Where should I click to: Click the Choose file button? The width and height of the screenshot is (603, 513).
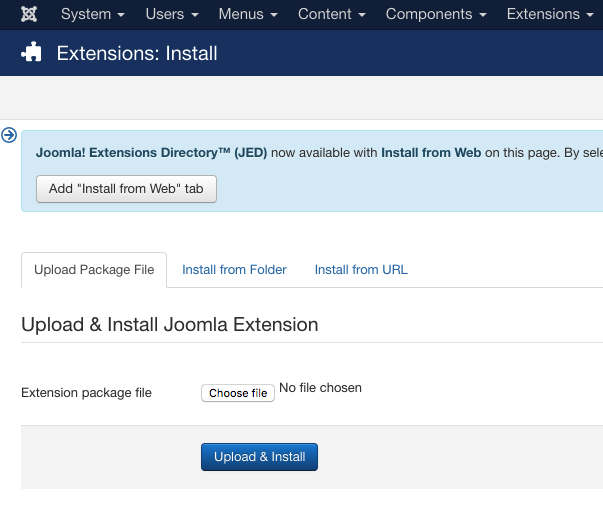point(238,393)
